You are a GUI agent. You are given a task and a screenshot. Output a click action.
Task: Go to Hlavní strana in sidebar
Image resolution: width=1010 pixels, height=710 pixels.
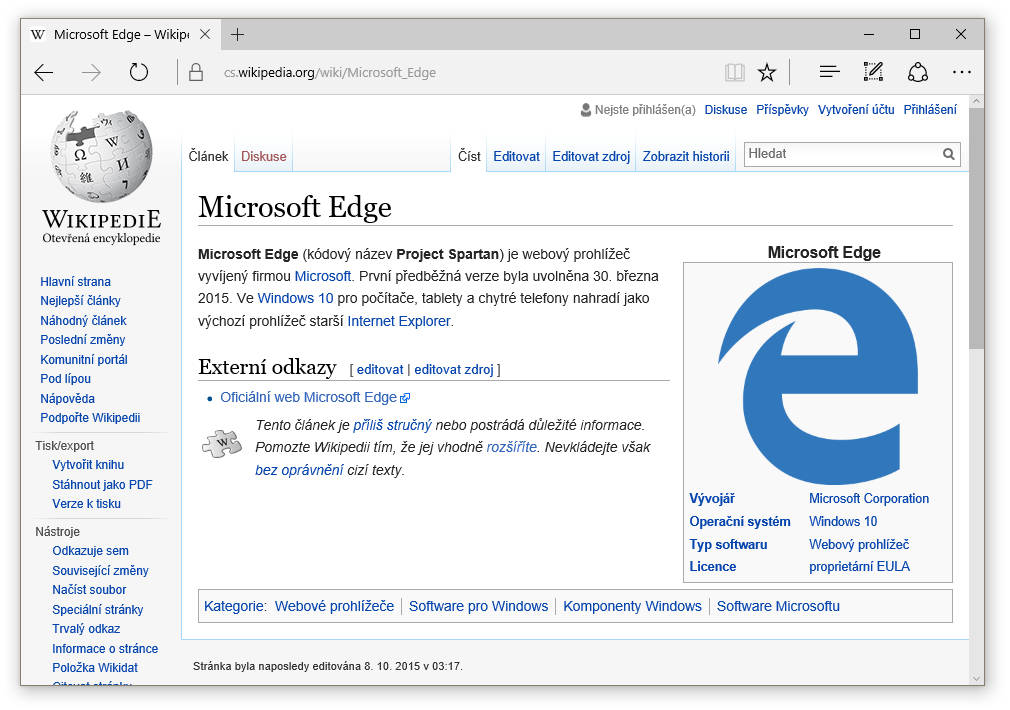coord(75,282)
